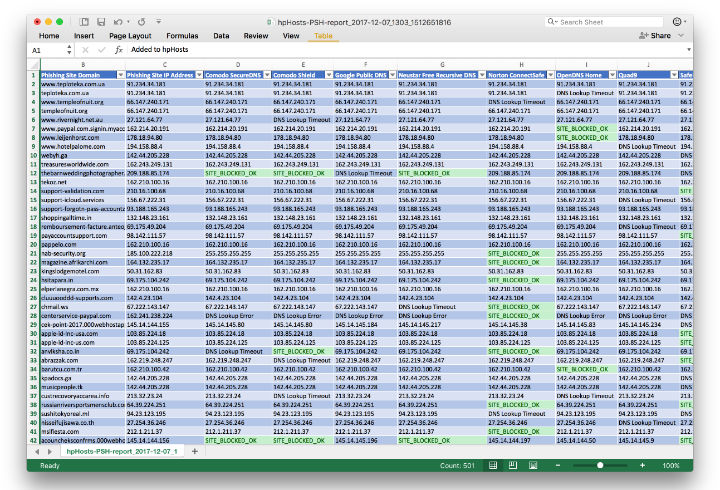Click the Share button
This screenshot has width=720, height=490.
coord(655,35)
